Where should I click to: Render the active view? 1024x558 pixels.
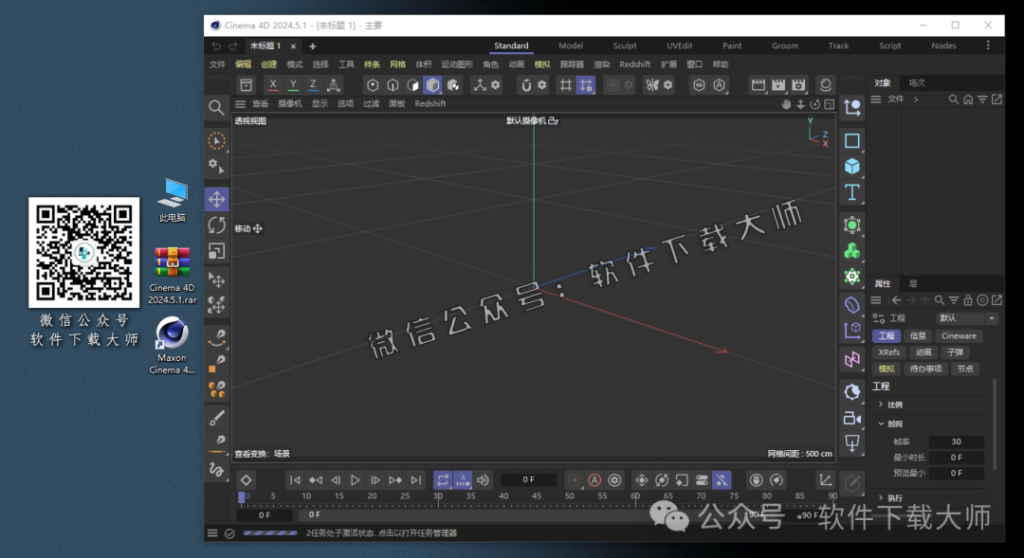[x=758, y=85]
